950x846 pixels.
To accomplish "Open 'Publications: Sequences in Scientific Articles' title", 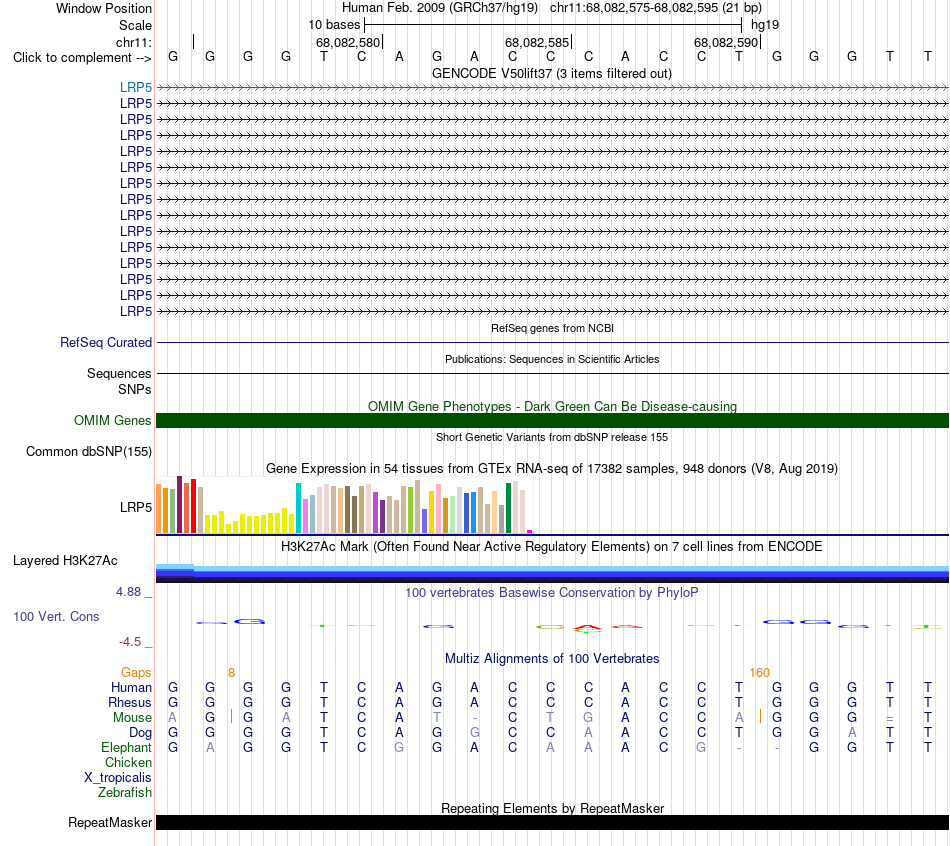I will (x=552, y=359).
